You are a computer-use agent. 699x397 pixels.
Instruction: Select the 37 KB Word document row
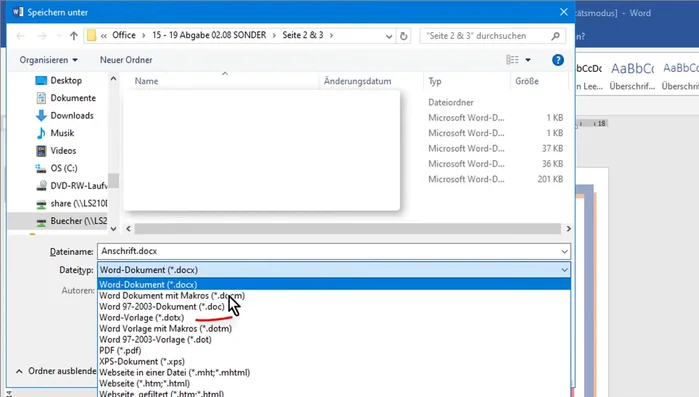(x=495, y=148)
